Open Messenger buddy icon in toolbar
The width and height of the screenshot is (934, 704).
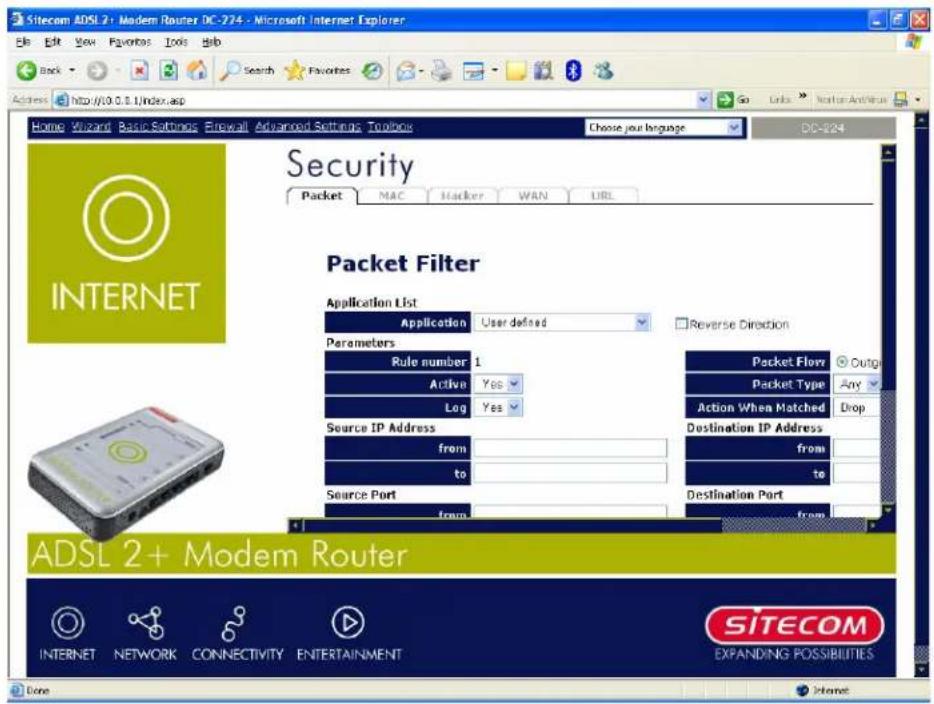click(603, 71)
